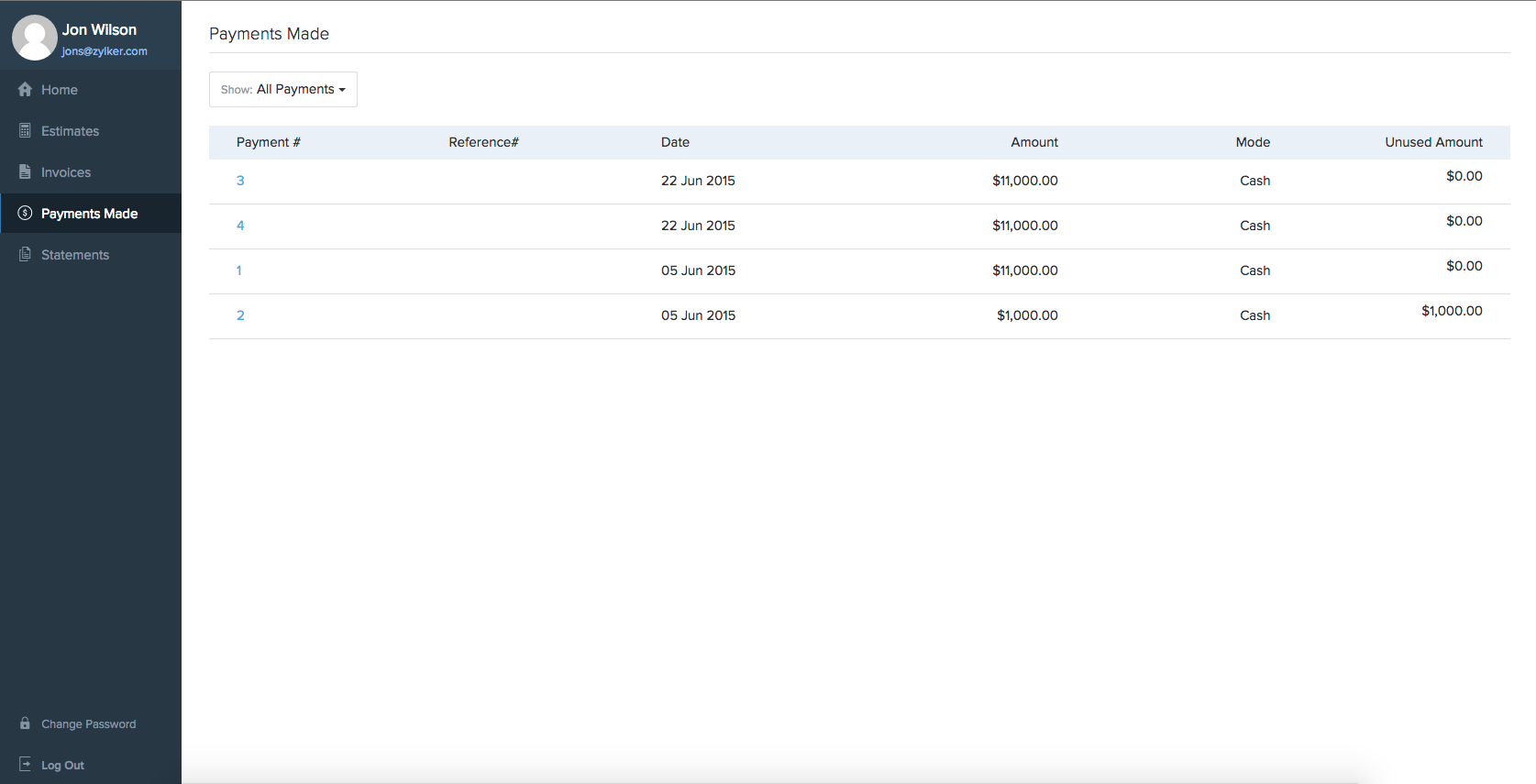View the Statements page

[x=91, y=255]
